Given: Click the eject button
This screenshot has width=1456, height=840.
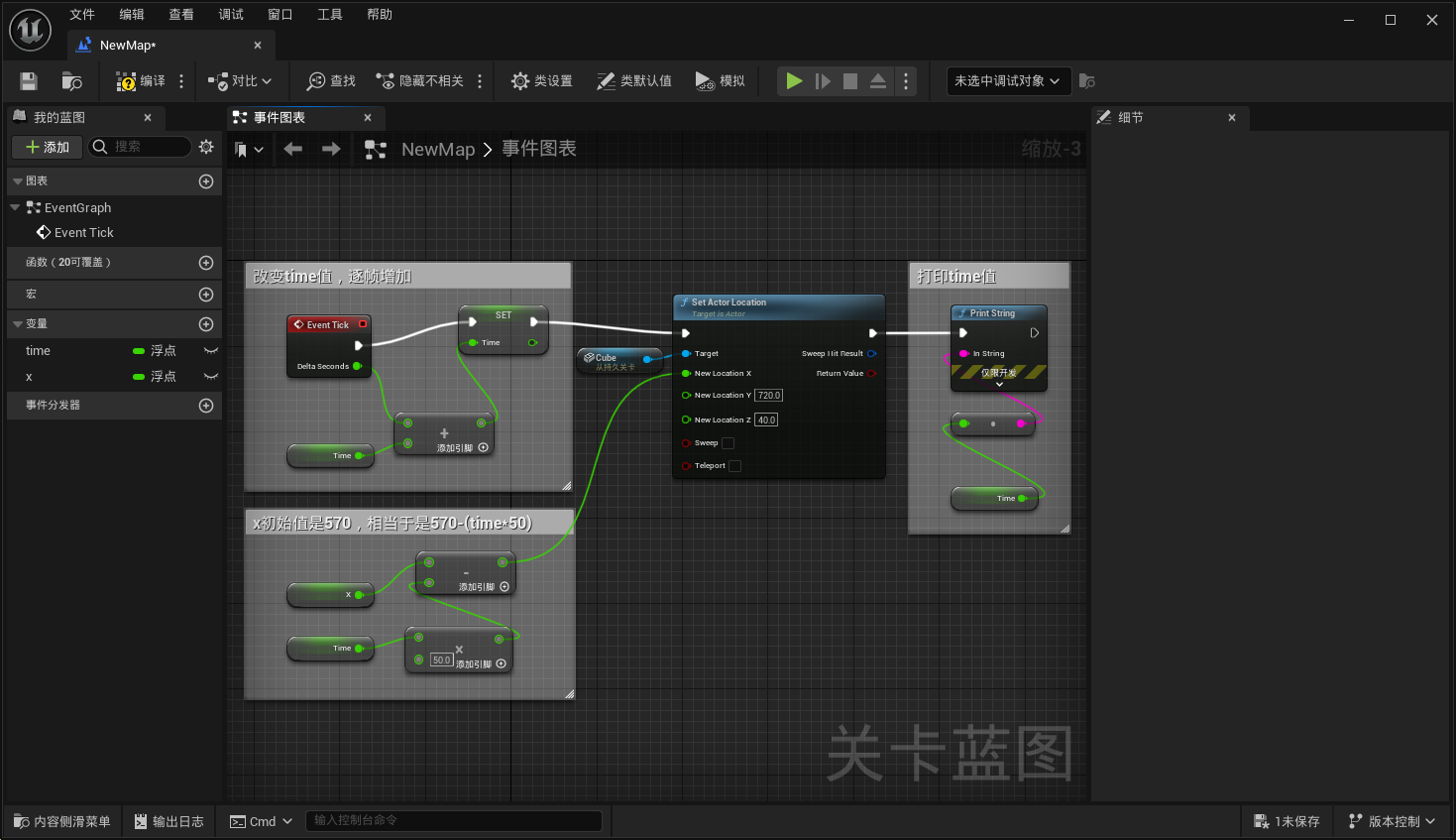Looking at the screenshot, I should 878,81.
